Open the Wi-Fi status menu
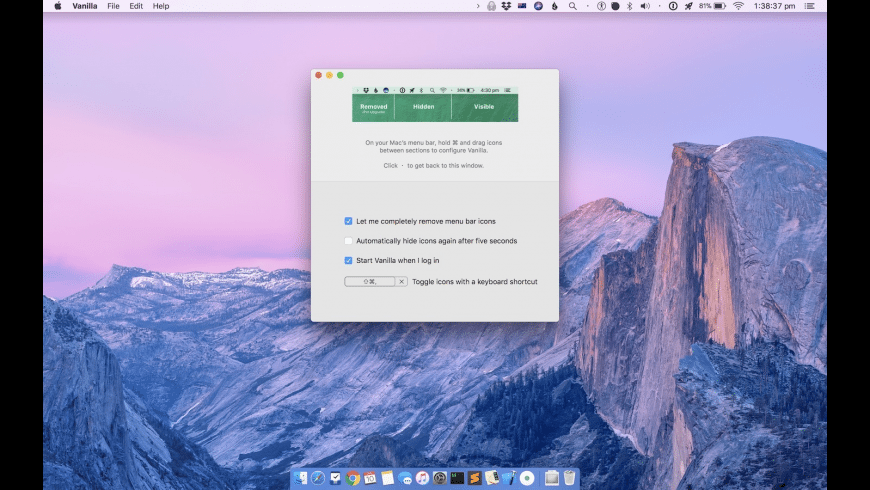The height and width of the screenshot is (490, 870). tap(738, 6)
